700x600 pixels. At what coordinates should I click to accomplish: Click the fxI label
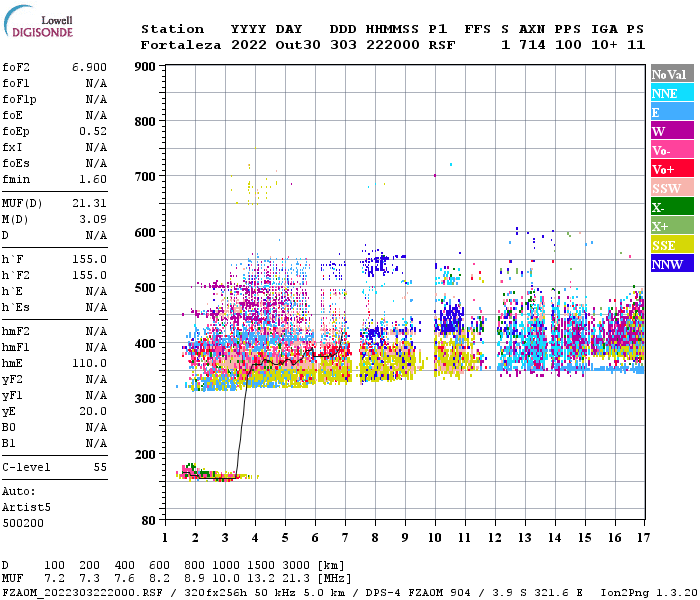tap(12, 147)
